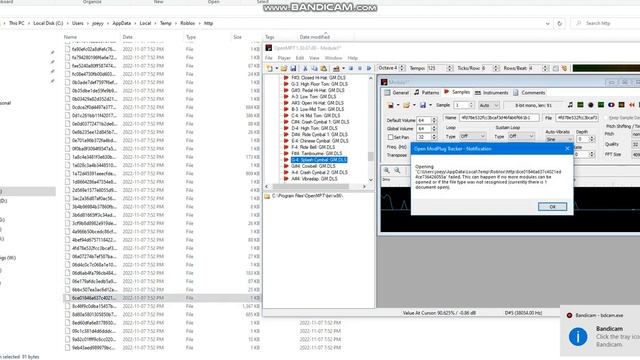Click the Normalize sample icon in Samples toolbar
The width and height of the screenshot is (640, 360).
pyautogui.click(x=580, y=105)
